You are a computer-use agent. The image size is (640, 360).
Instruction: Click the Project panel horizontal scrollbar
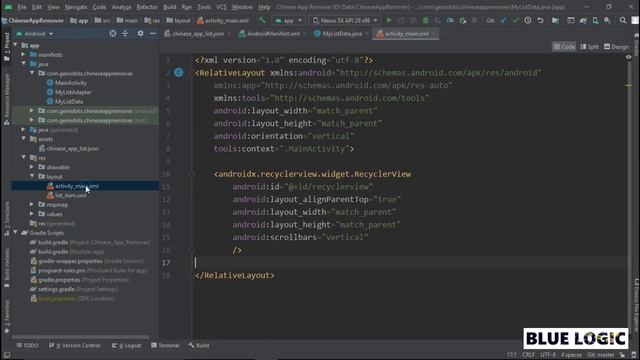click(x=81, y=337)
